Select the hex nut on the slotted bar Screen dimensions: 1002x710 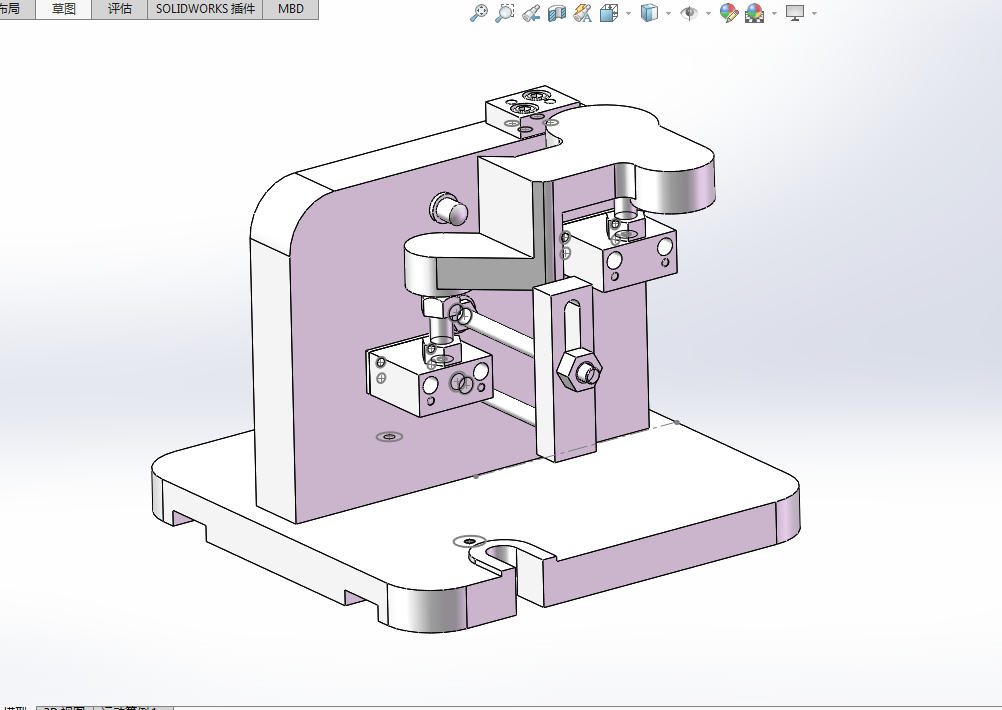click(x=578, y=371)
